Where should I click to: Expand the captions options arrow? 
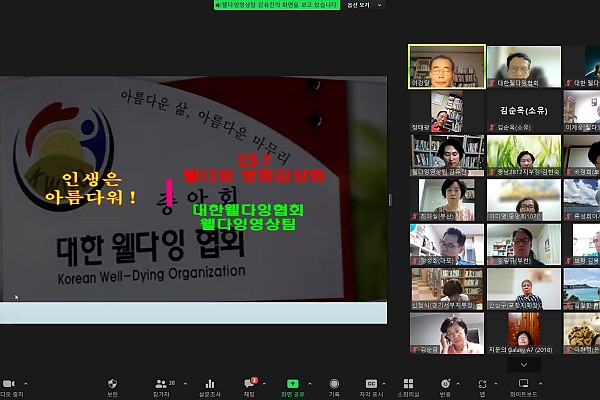(x=384, y=384)
